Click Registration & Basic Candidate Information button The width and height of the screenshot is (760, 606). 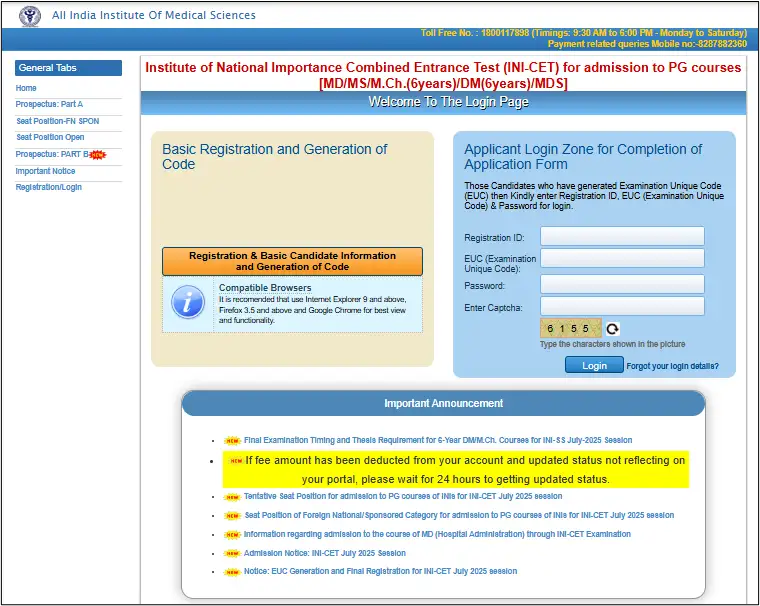[x=292, y=261]
